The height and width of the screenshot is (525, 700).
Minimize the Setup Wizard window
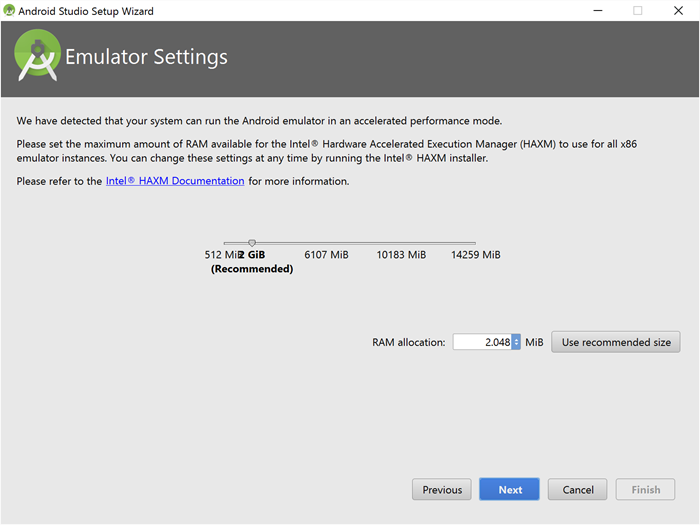pos(598,11)
